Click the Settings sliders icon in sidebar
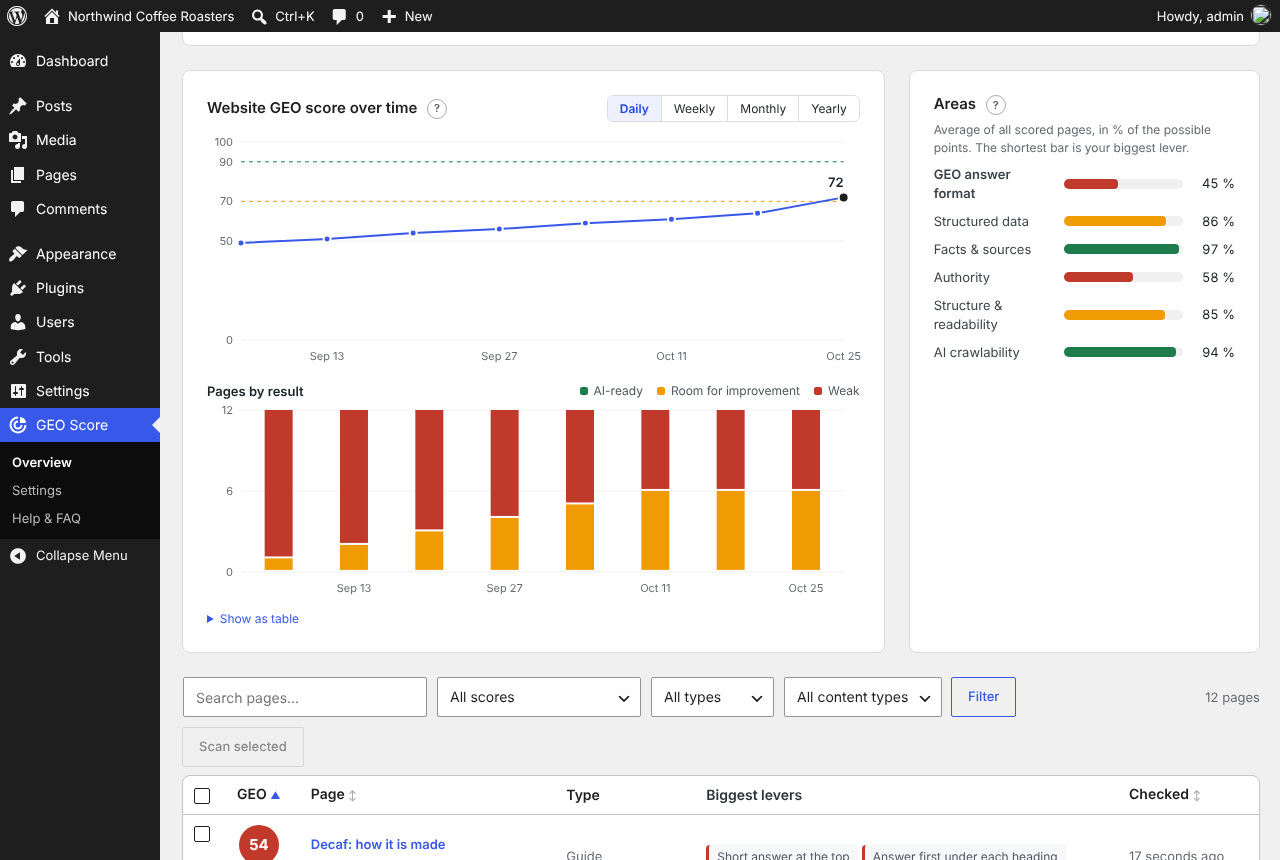This screenshot has height=860, width=1280. (x=18, y=391)
